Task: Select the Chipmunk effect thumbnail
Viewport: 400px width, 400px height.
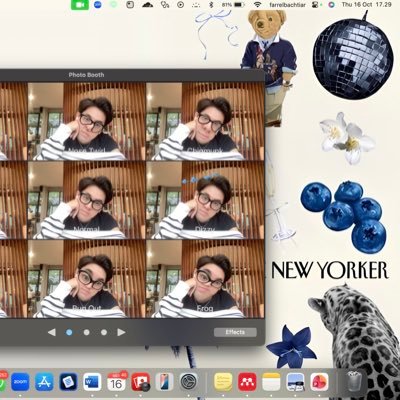Action: pyautogui.click(x=205, y=122)
